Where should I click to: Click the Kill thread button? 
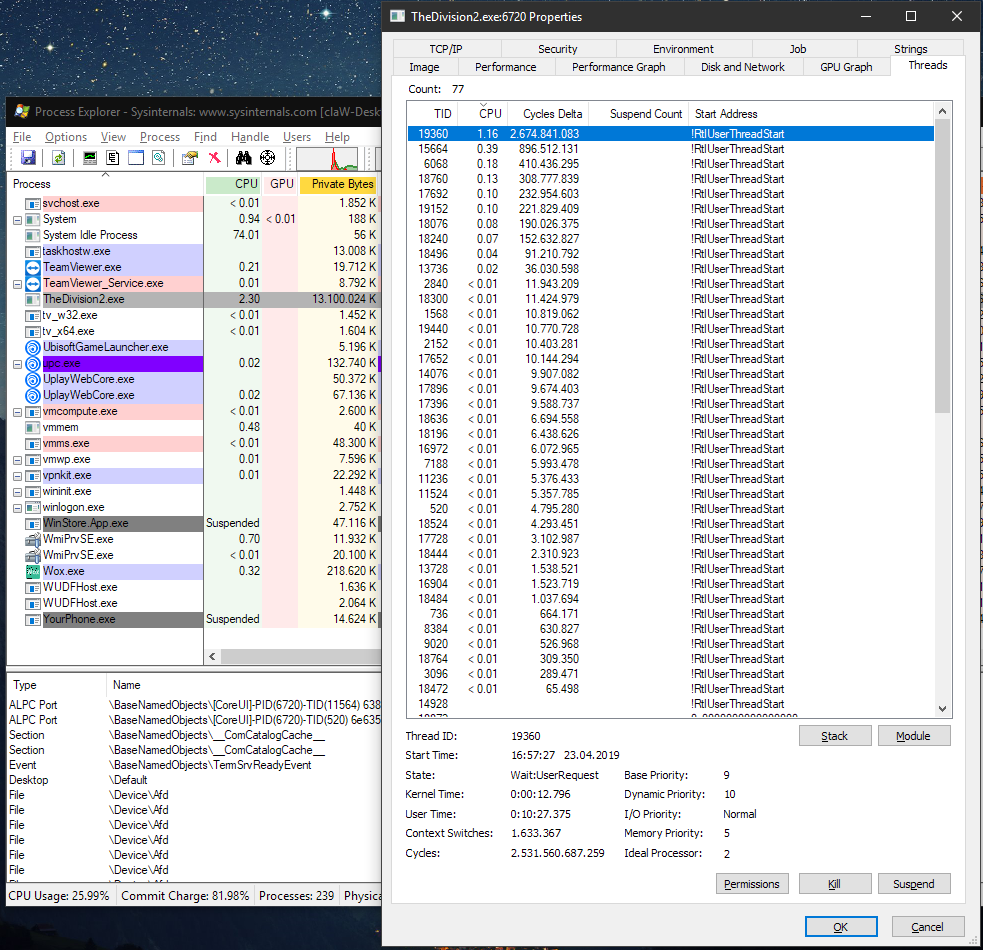coord(834,884)
